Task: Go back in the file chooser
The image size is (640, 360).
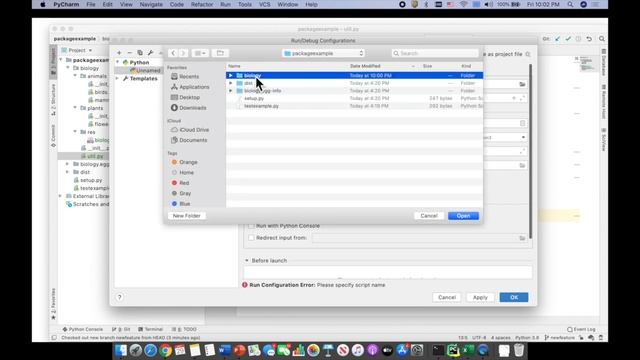Action: pos(173,53)
